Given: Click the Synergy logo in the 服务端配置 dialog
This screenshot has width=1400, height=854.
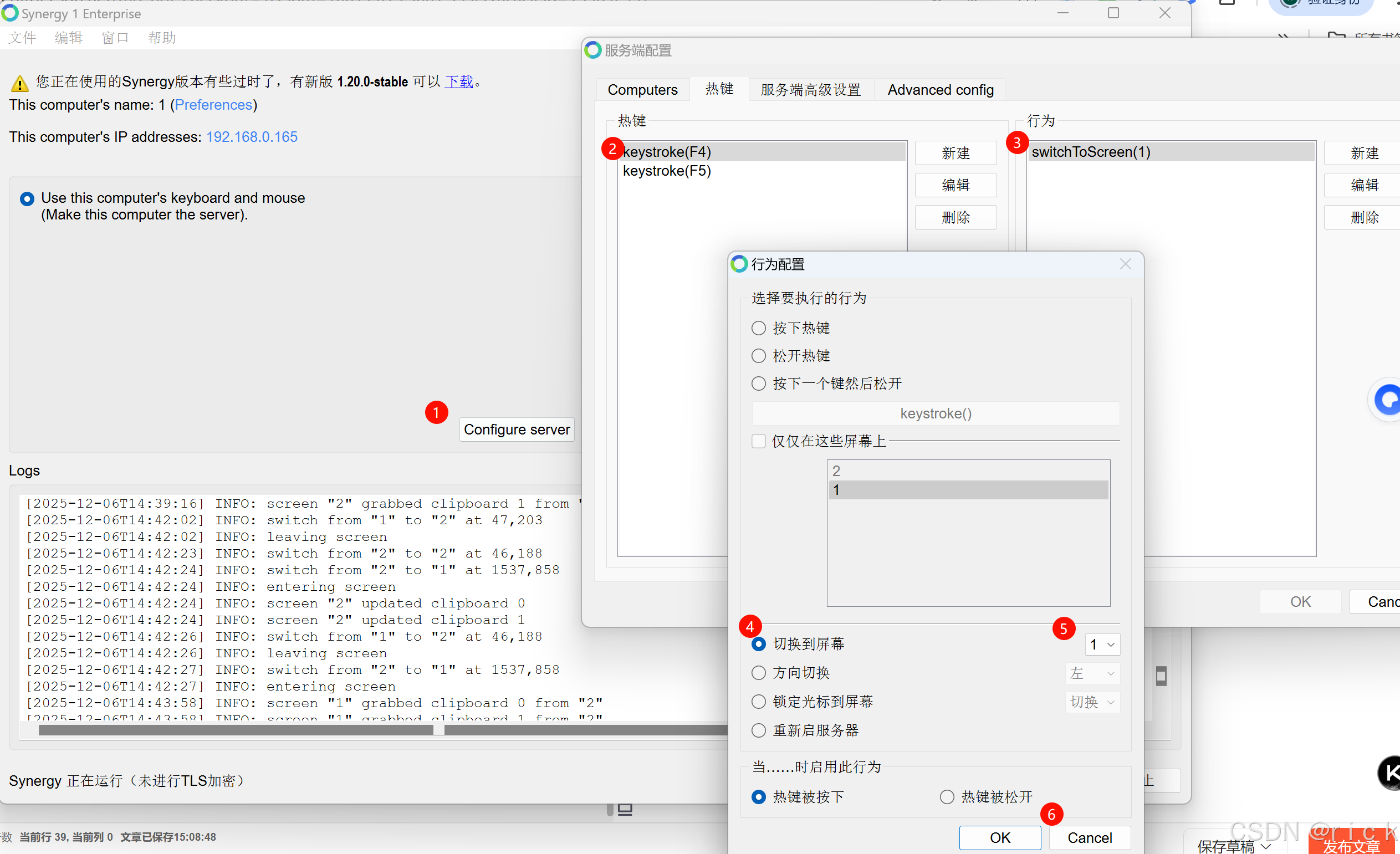Looking at the screenshot, I should [592, 50].
